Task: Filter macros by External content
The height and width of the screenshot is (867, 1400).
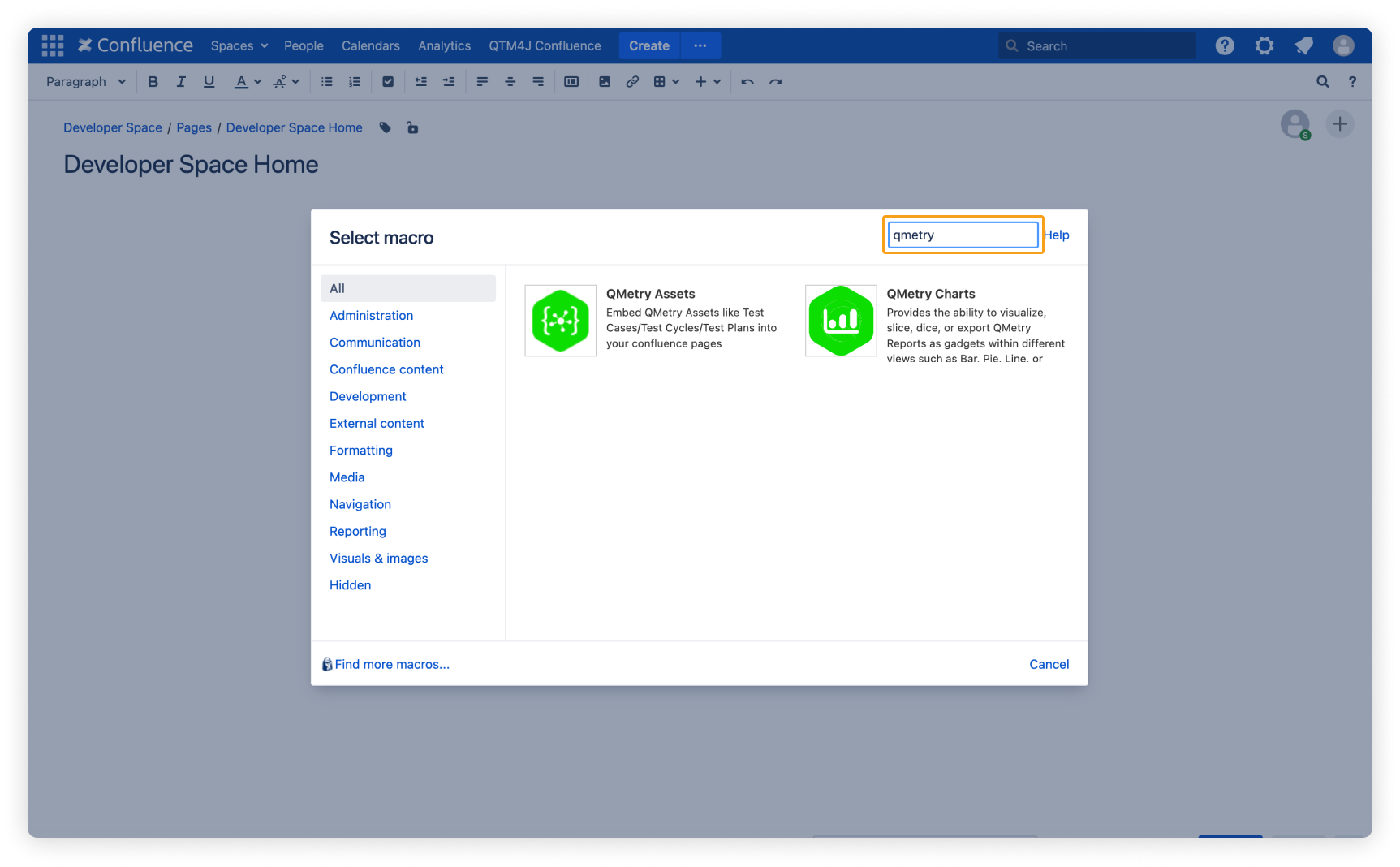Action: (377, 423)
